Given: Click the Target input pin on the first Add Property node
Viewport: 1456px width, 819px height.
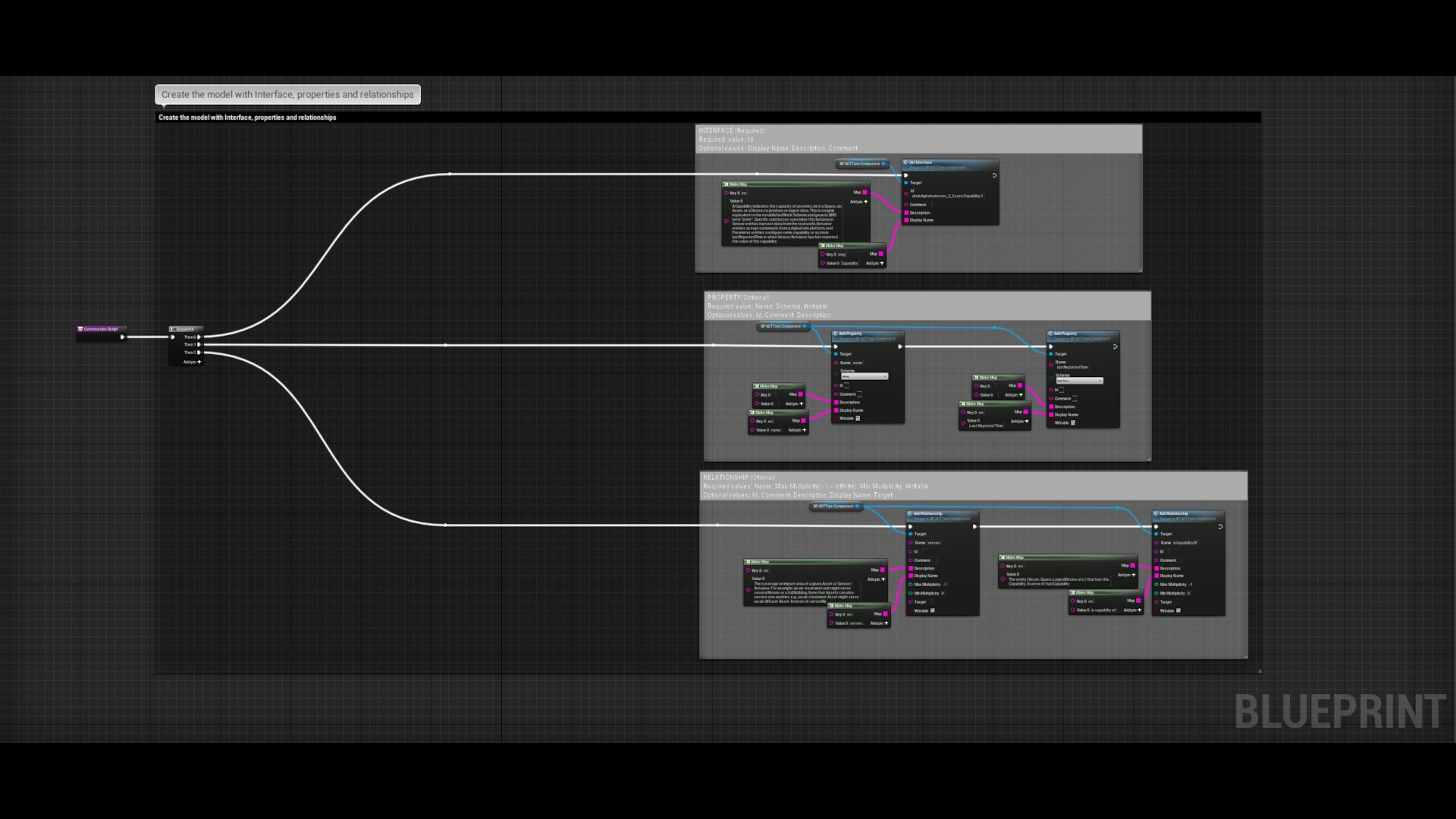Looking at the screenshot, I should click(x=836, y=354).
